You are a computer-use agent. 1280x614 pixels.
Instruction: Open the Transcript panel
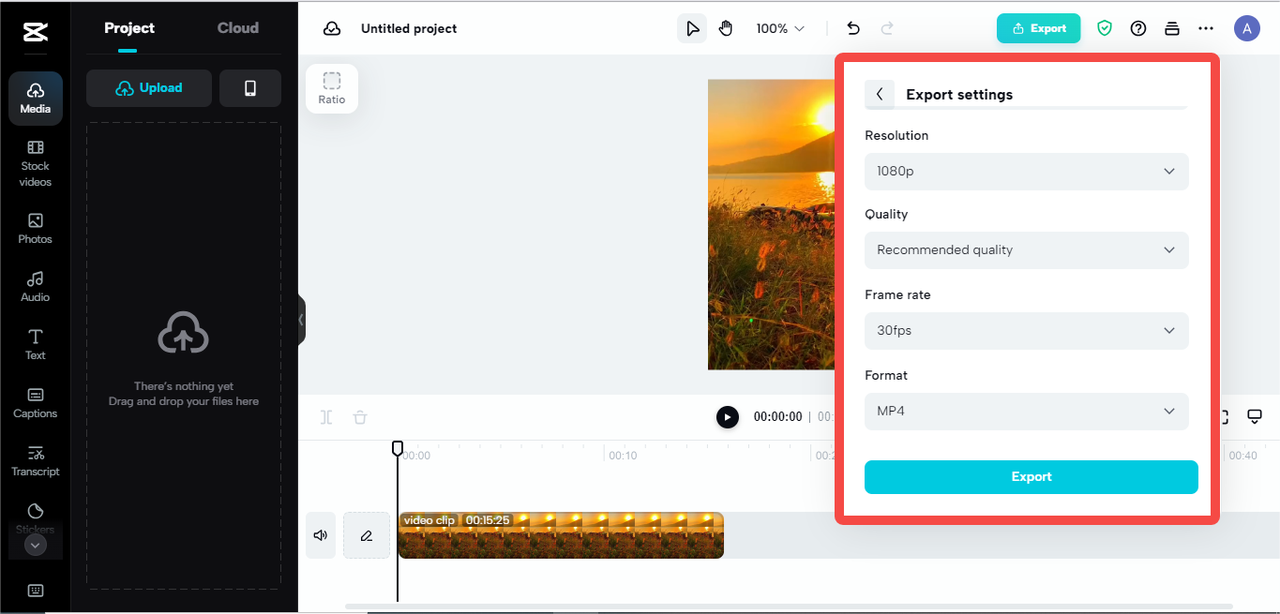(x=35, y=460)
